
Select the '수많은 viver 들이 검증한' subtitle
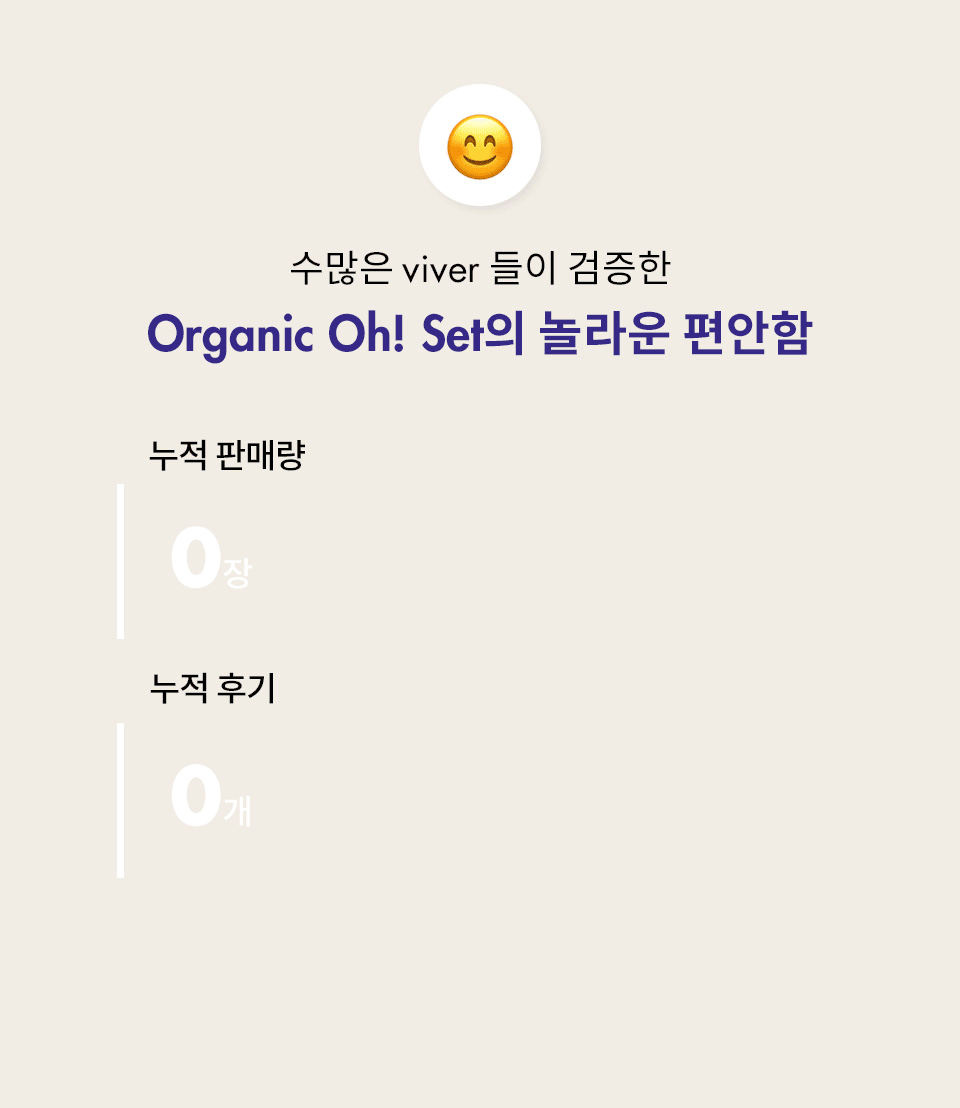[x=480, y=269]
